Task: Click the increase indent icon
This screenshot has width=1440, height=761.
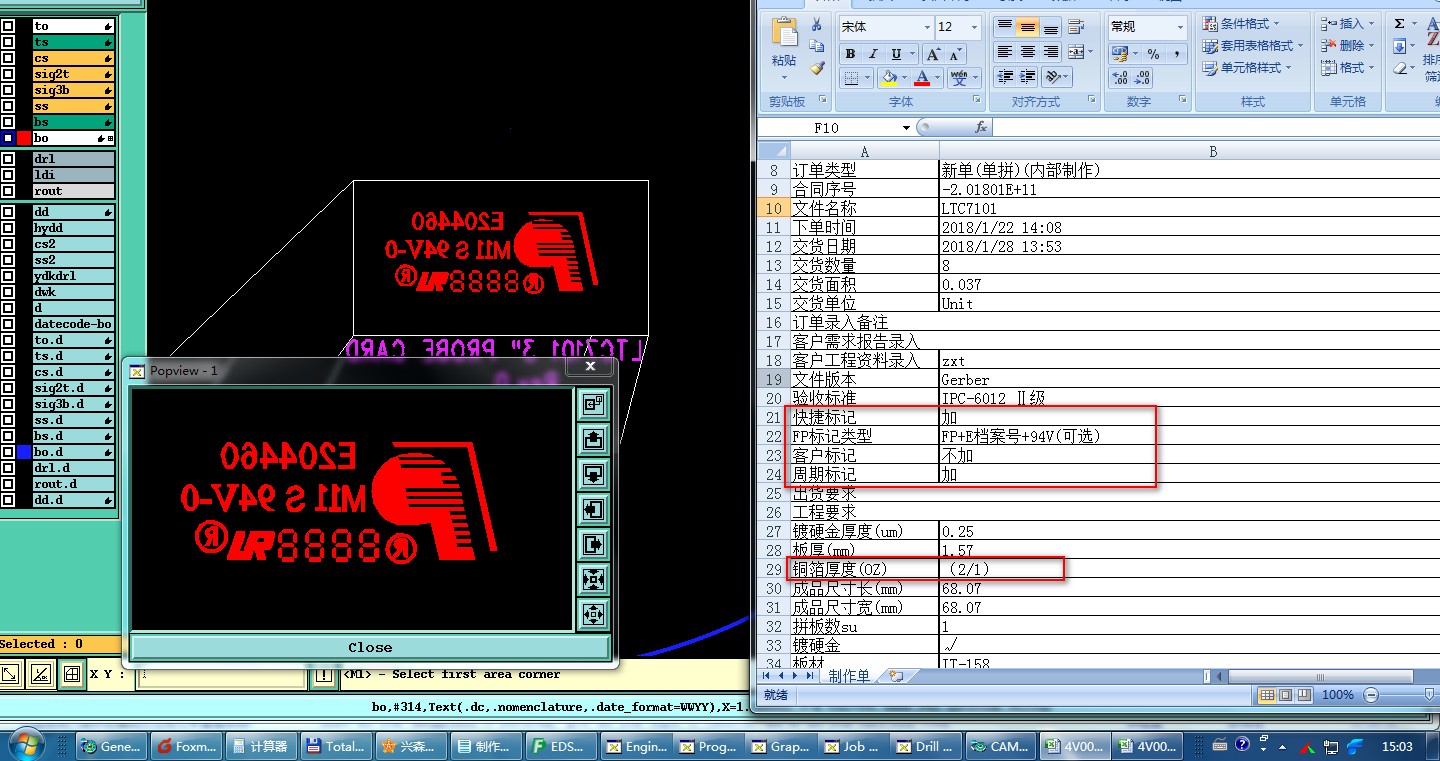Action: (x=1027, y=77)
